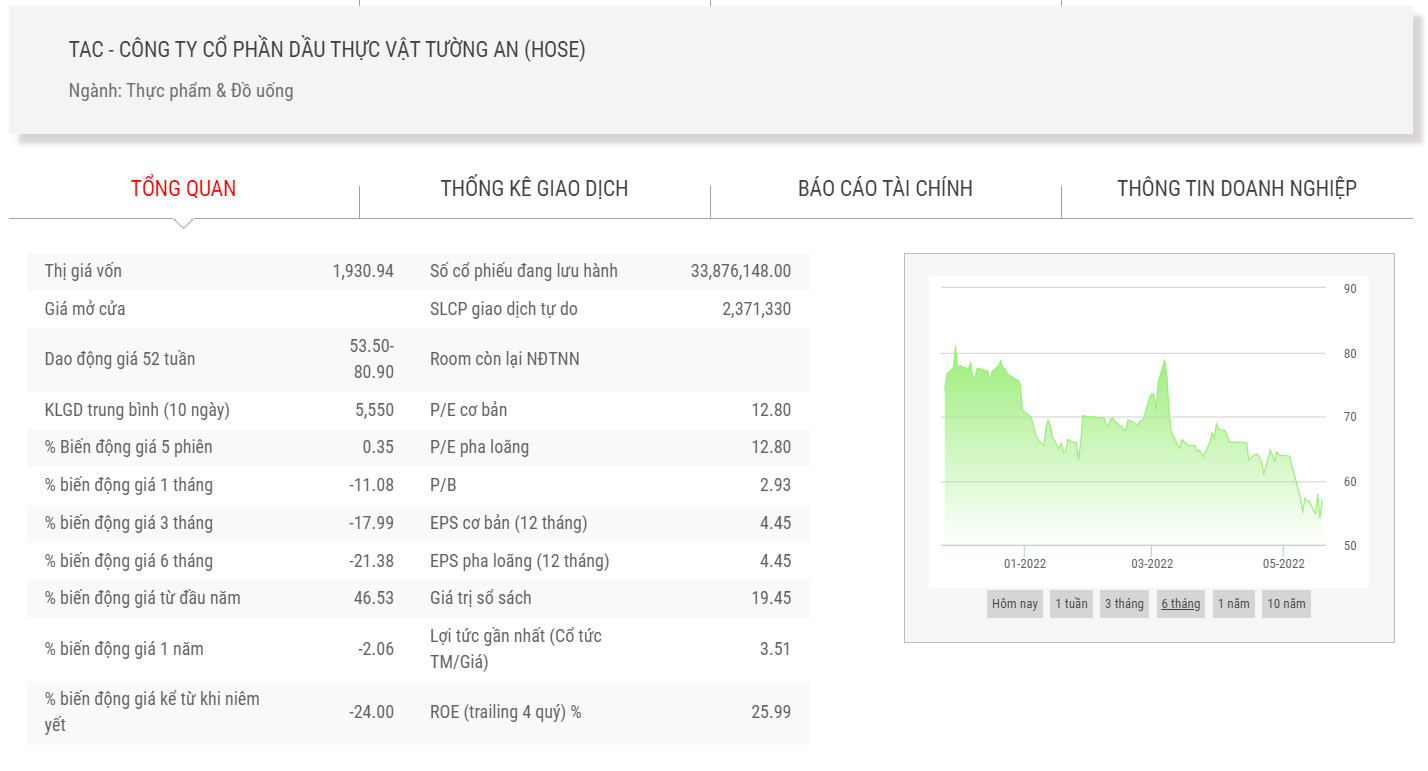This screenshot has width=1428, height=771.
Task: Click the 52-week range value 53.50-80.90
Action: pos(372,359)
